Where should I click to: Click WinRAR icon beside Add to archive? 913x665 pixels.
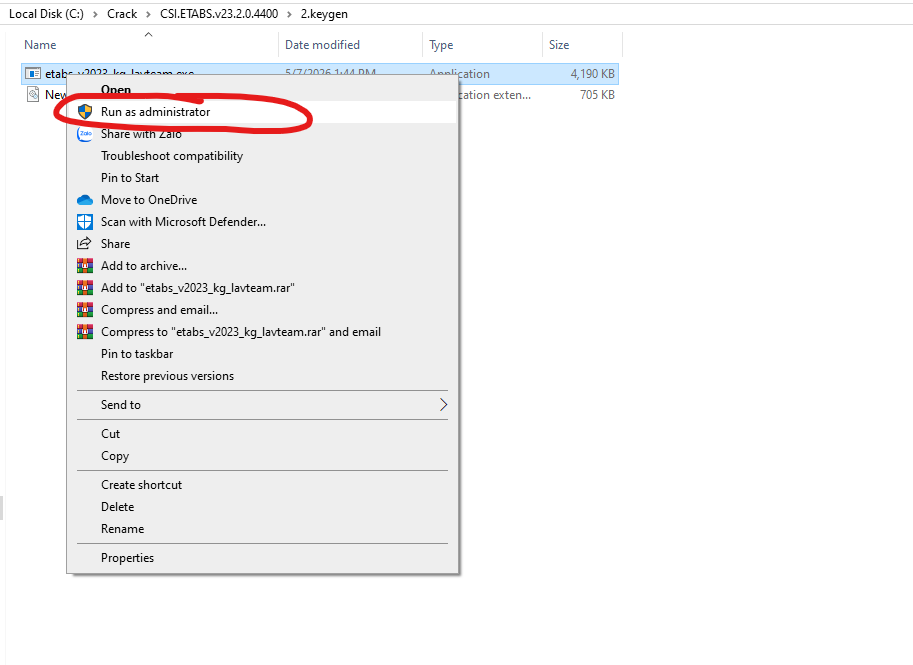(x=85, y=266)
